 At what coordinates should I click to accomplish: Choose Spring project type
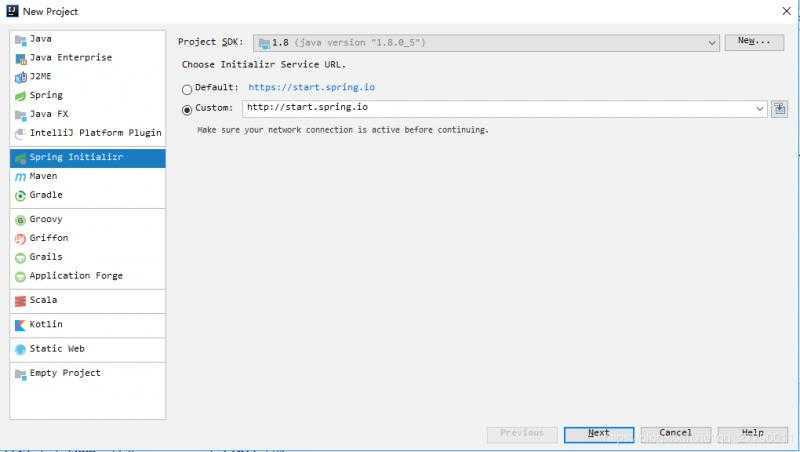tap(88, 95)
